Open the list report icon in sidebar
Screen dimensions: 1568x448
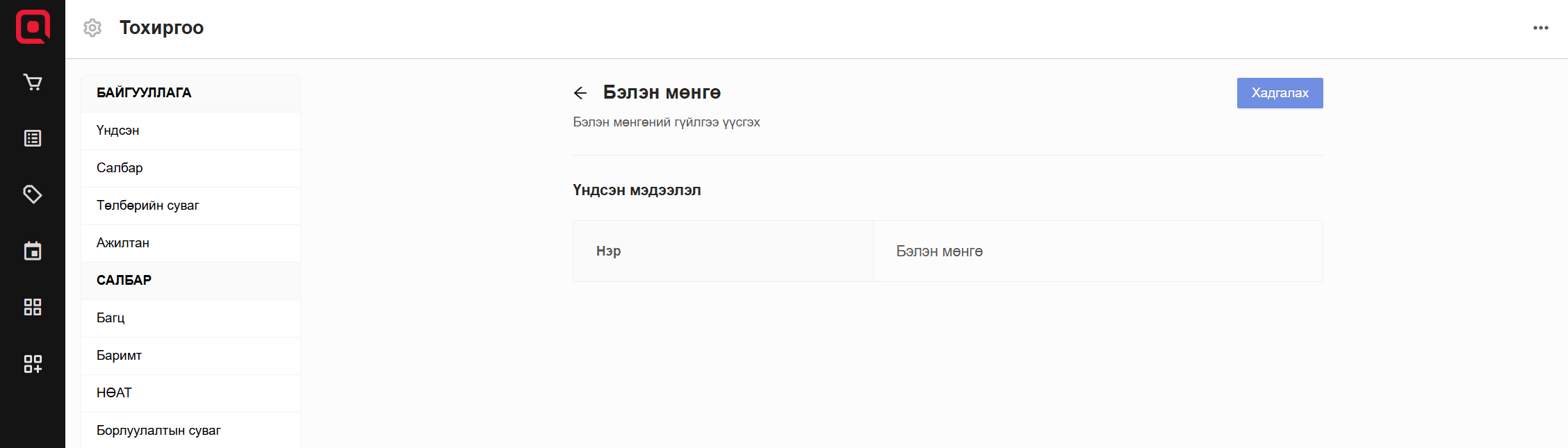coord(33,138)
